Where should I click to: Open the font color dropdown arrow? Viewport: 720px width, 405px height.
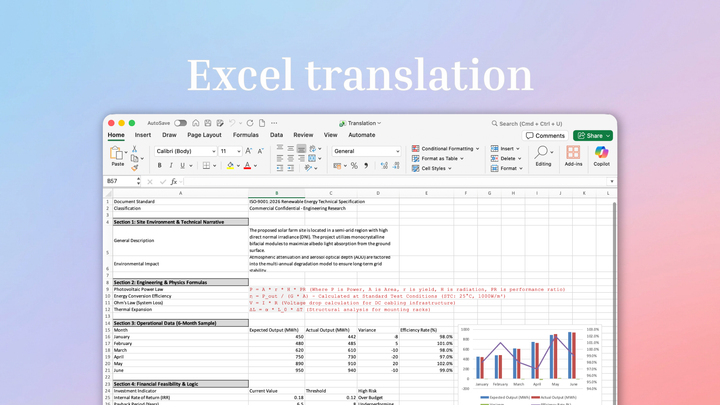click(255, 166)
